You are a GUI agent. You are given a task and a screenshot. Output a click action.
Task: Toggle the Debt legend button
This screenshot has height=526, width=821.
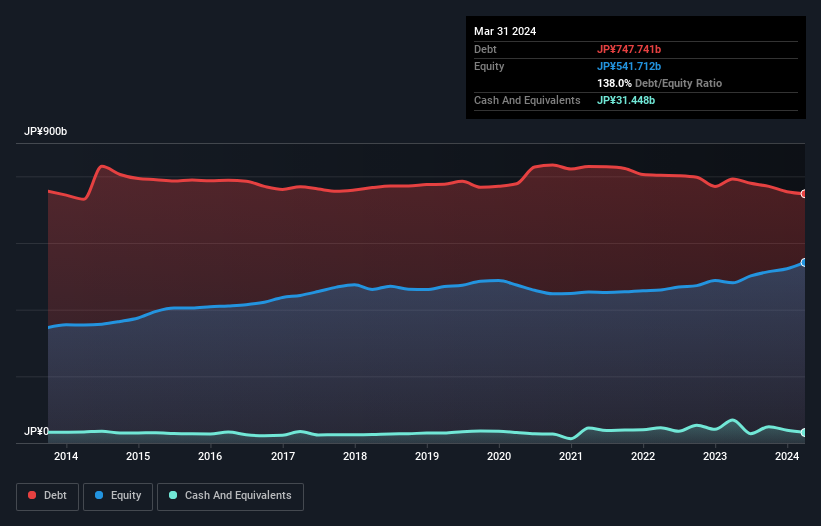tap(48, 496)
